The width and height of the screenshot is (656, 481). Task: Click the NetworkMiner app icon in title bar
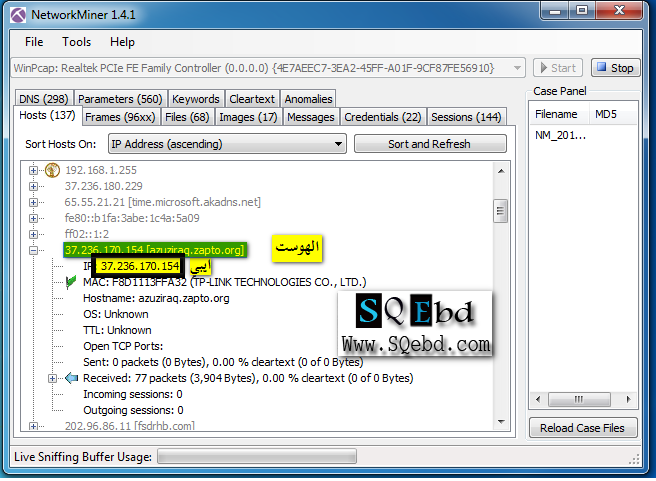[x=19, y=15]
